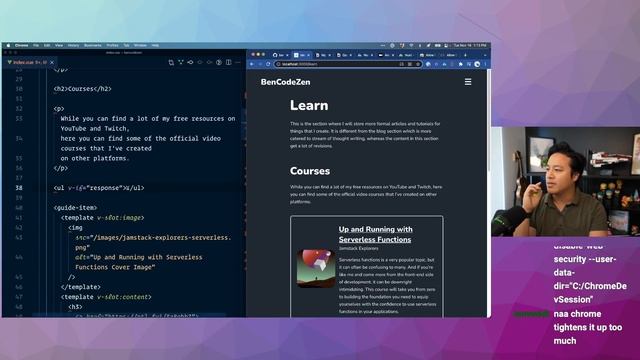The width and height of the screenshot is (640, 360).
Task: Open Up and Running with Serverless Functions link
Action: pos(375,234)
